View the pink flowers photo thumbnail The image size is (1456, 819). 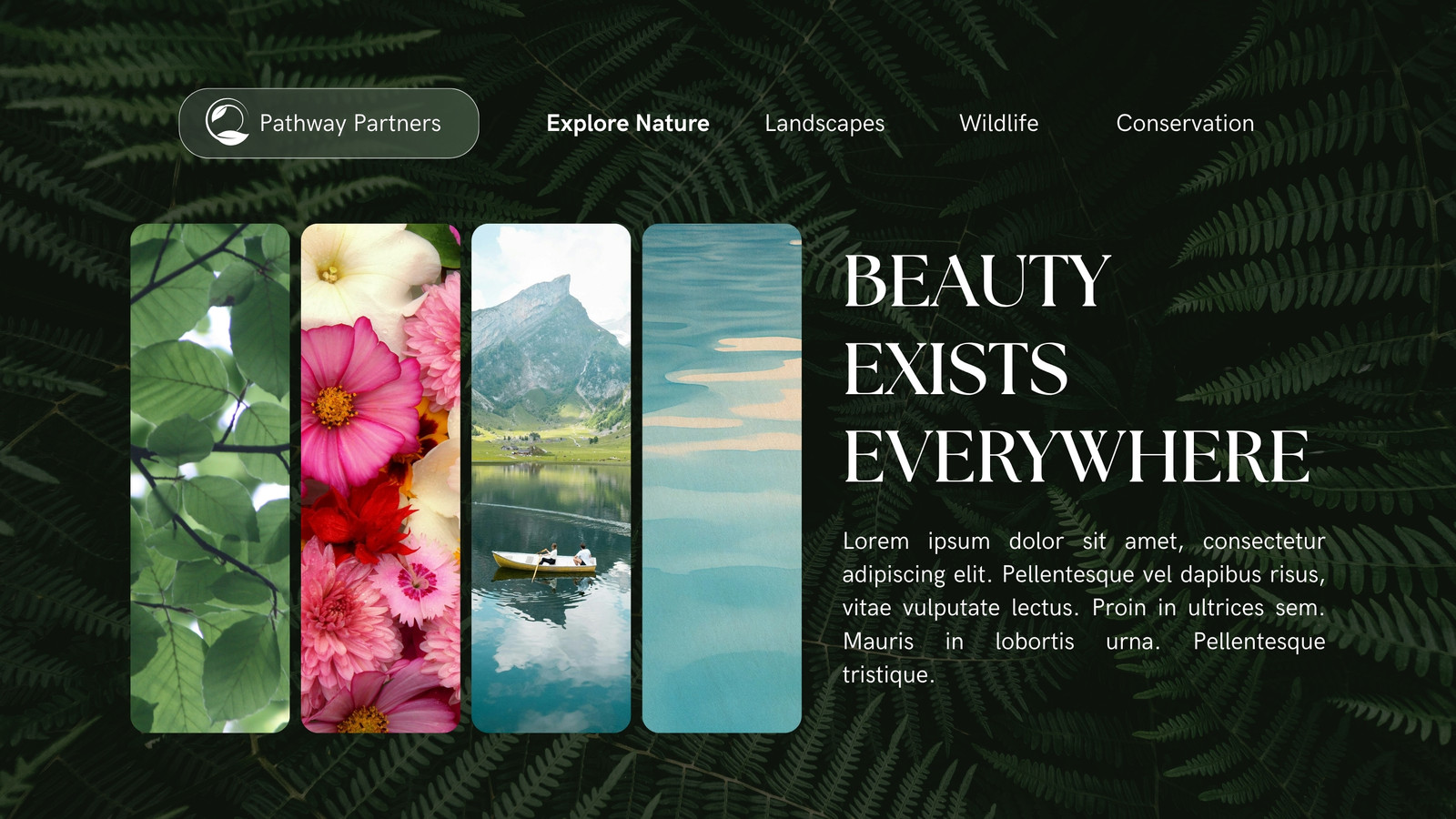(380, 478)
